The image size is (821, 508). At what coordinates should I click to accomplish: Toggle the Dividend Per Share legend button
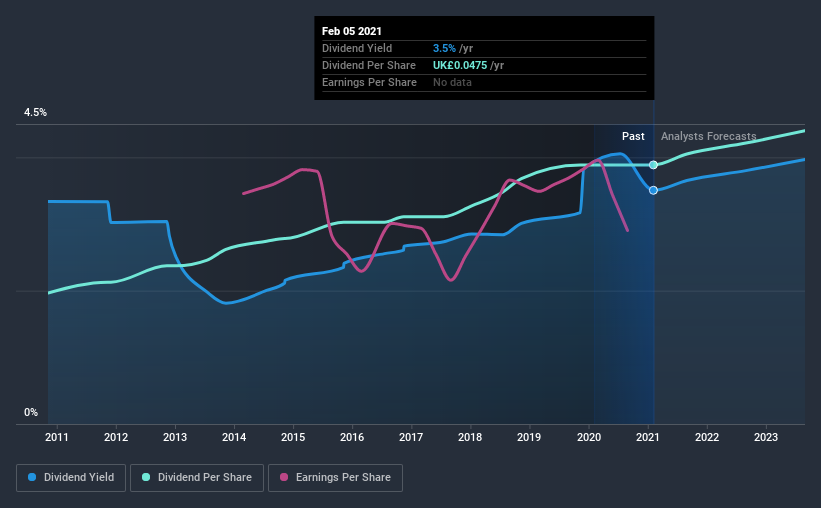click(197, 478)
